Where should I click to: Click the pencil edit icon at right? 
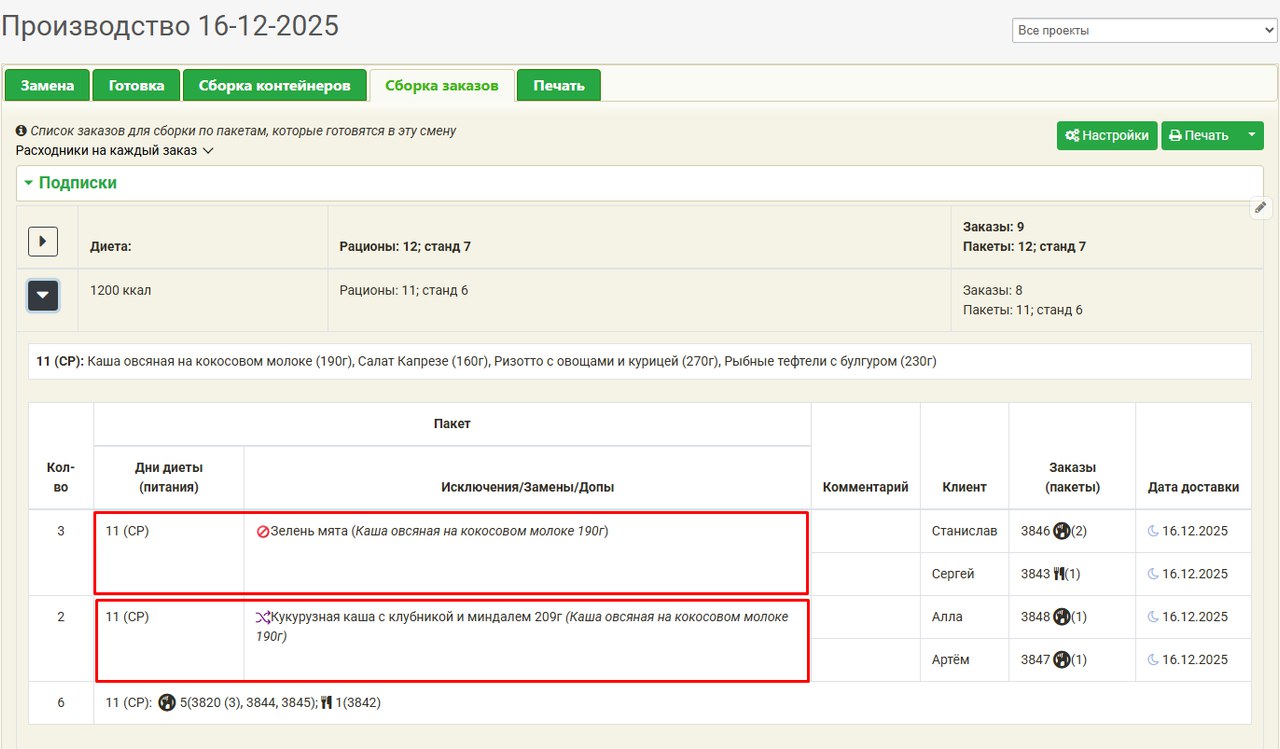[x=1260, y=208]
